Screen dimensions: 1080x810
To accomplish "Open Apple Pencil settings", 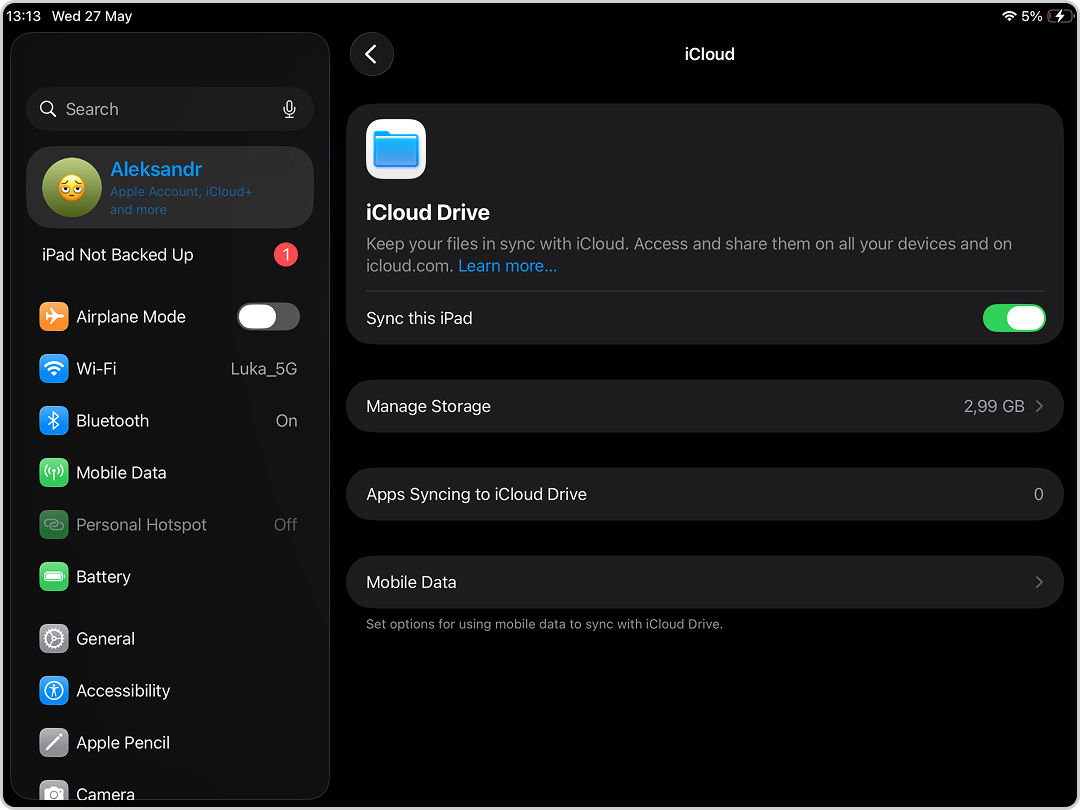I will click(169, 742).
